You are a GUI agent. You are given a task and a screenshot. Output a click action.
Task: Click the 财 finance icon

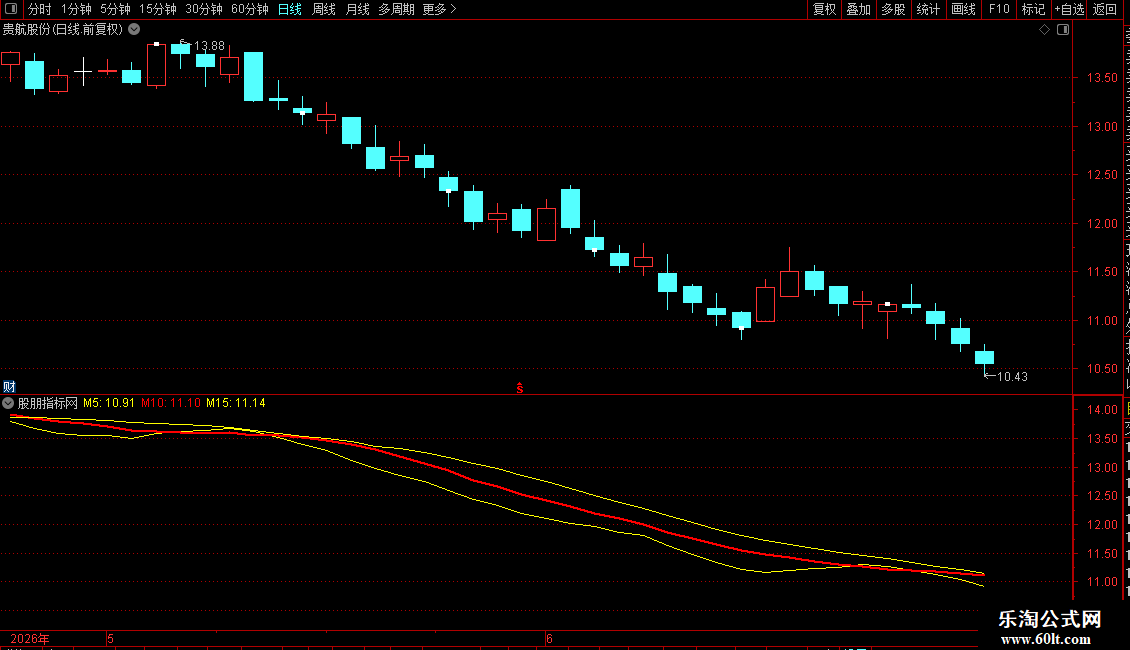click(x=9, y=386)
